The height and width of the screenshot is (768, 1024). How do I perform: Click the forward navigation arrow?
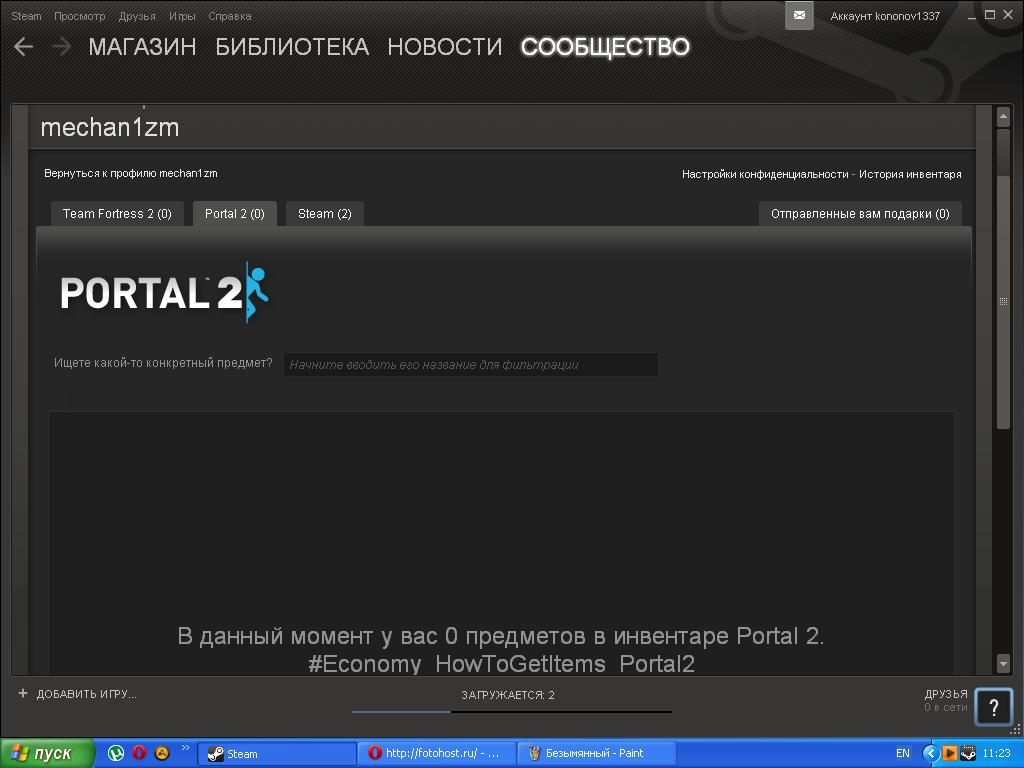pyautogui.click(x=61, y=47)
